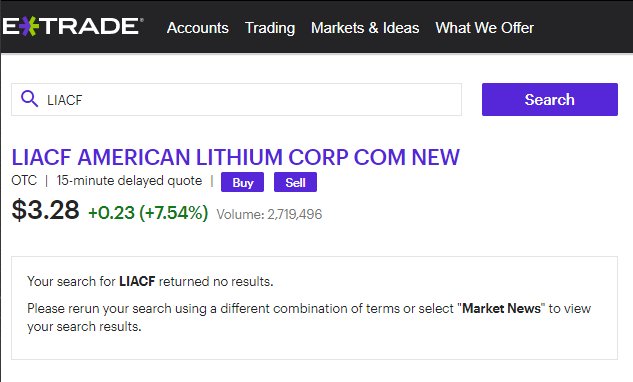633x382 pixels.
Task: Click the $3.28 stock price
Action: (x=46, y=210)
